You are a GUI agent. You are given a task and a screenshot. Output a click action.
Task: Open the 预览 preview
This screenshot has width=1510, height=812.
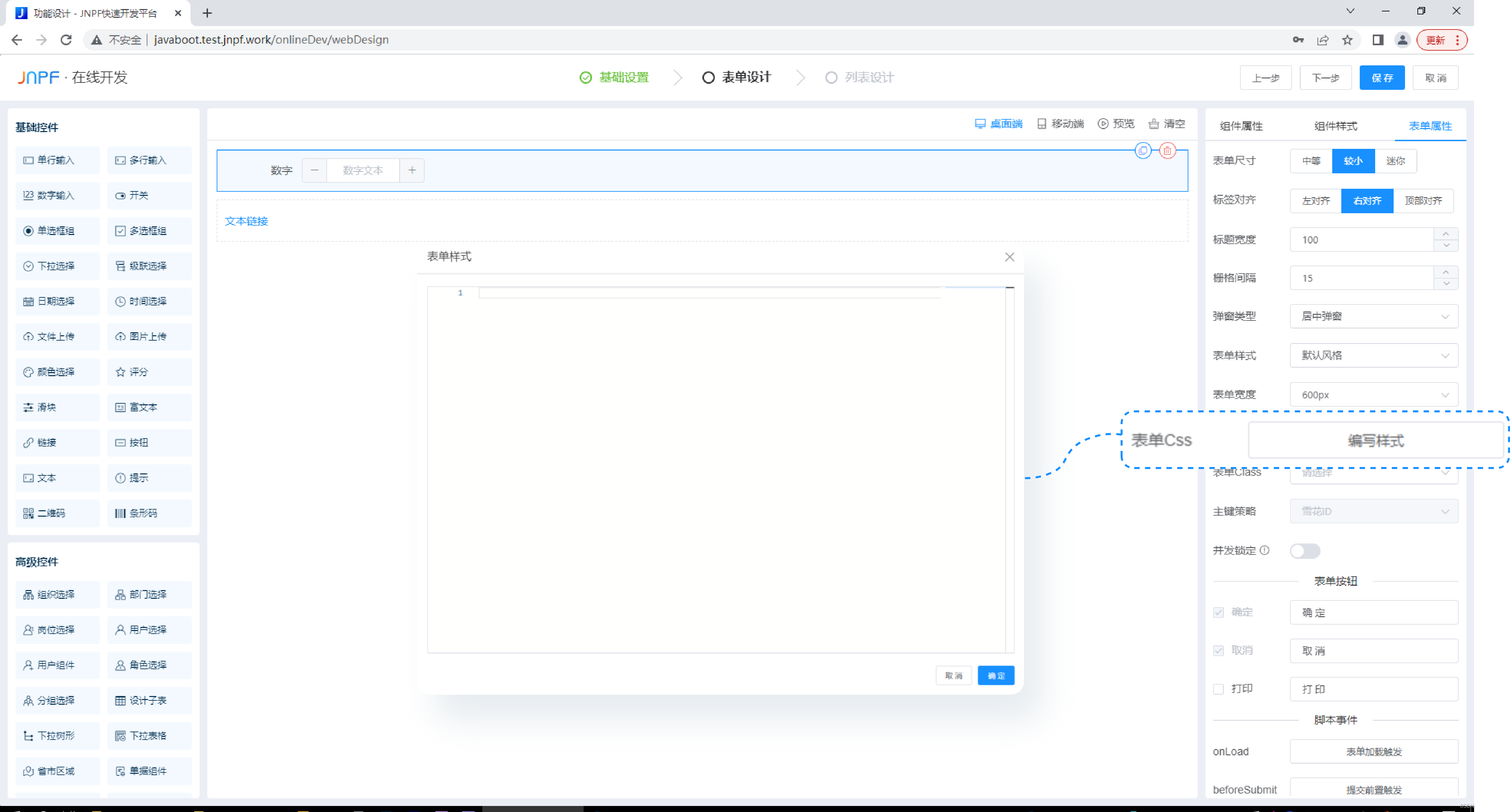pyautogui.click(x=1116, y=124)
